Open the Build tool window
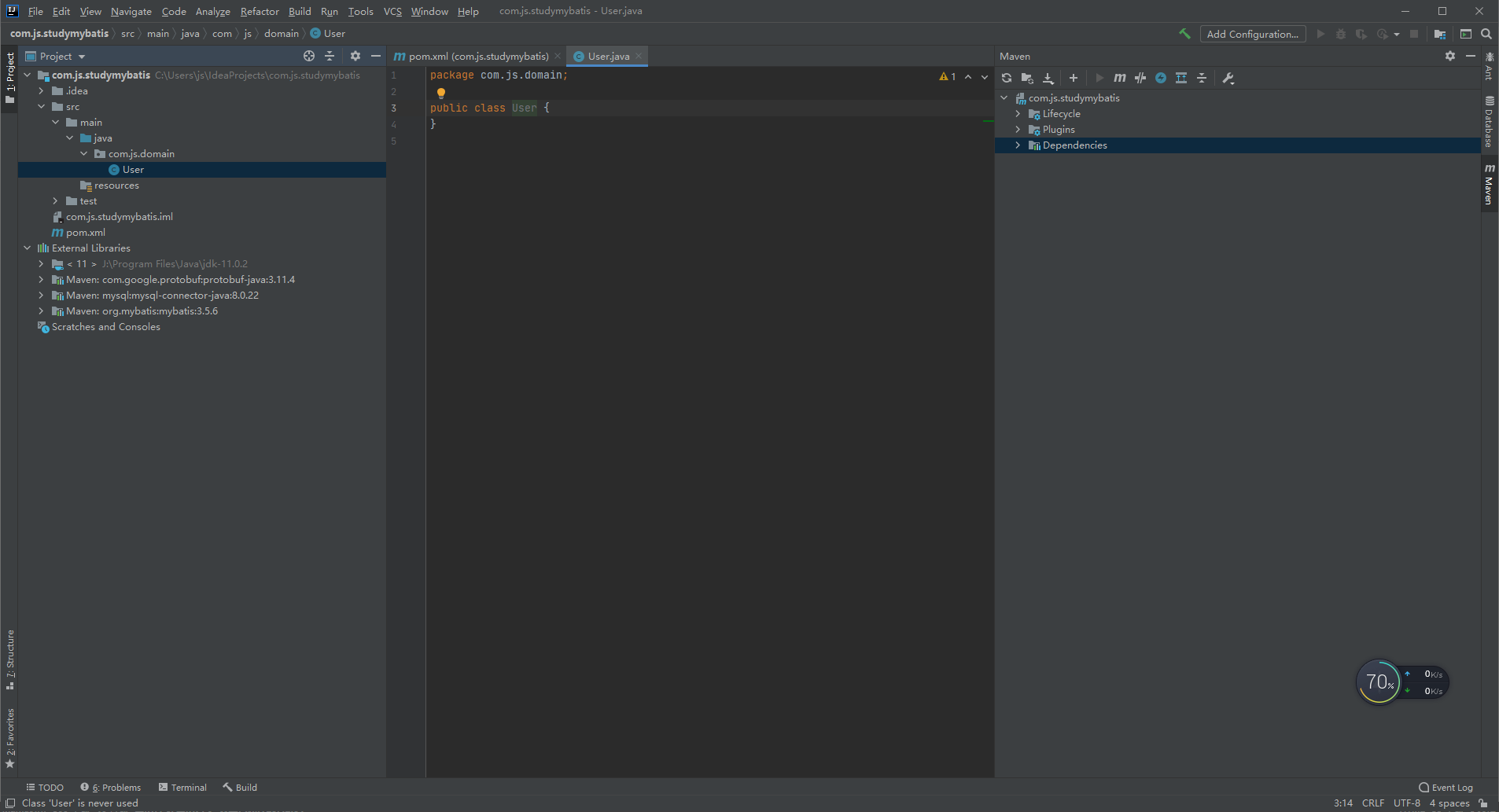This screenshot has height=812, width=1499. 240,787
